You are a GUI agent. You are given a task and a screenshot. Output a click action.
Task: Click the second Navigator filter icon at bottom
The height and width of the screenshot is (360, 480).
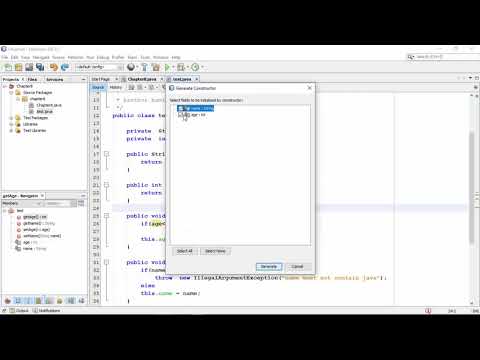pos(18,301)
